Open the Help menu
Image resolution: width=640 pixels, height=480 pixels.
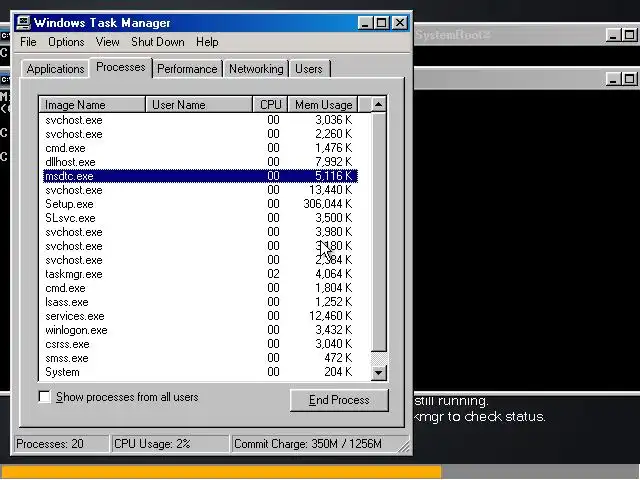point(207,42)
